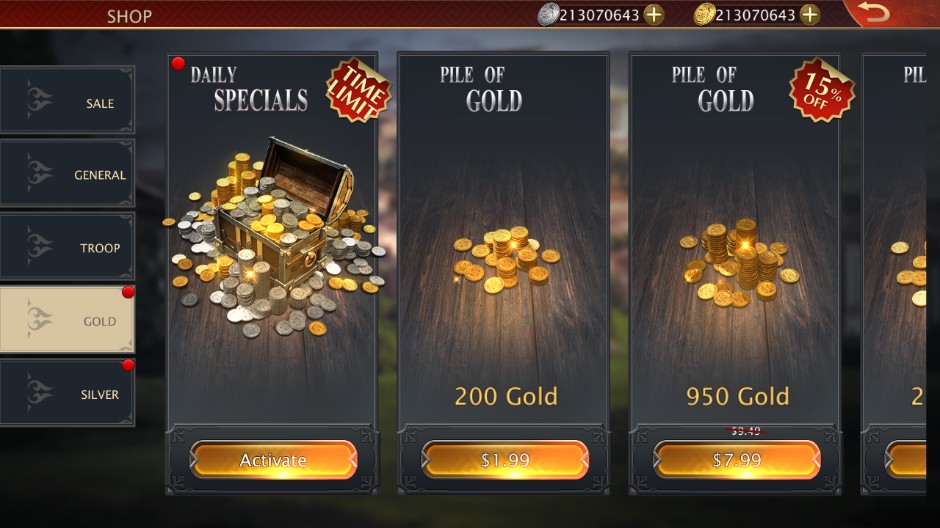Click the Time Limit badge on Daily Specials
The image size is (940, 528).
click(x=358, y=90)
